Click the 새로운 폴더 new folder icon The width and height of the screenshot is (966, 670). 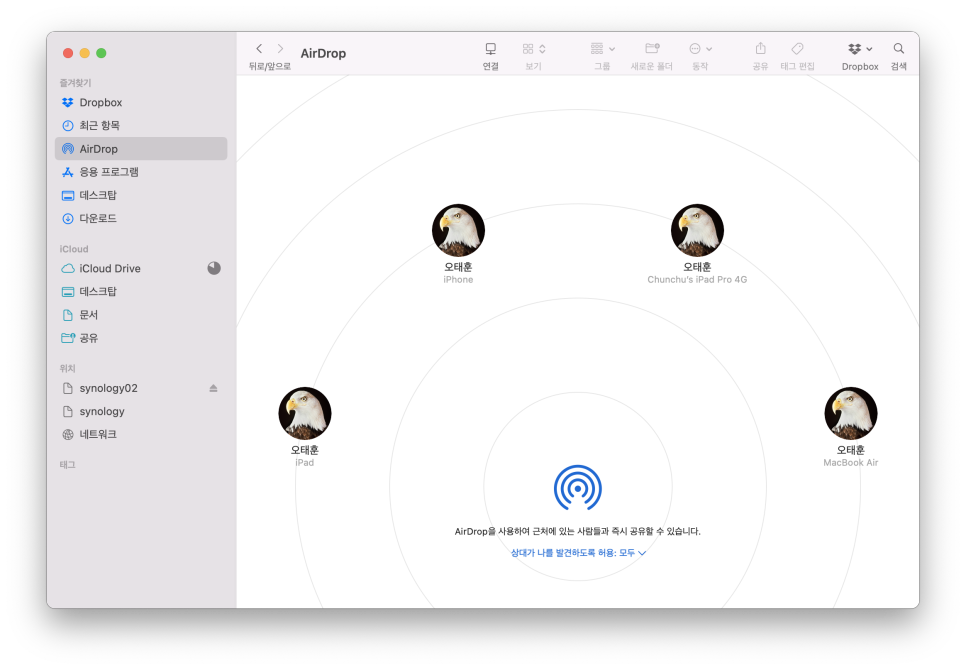point(652,49)
